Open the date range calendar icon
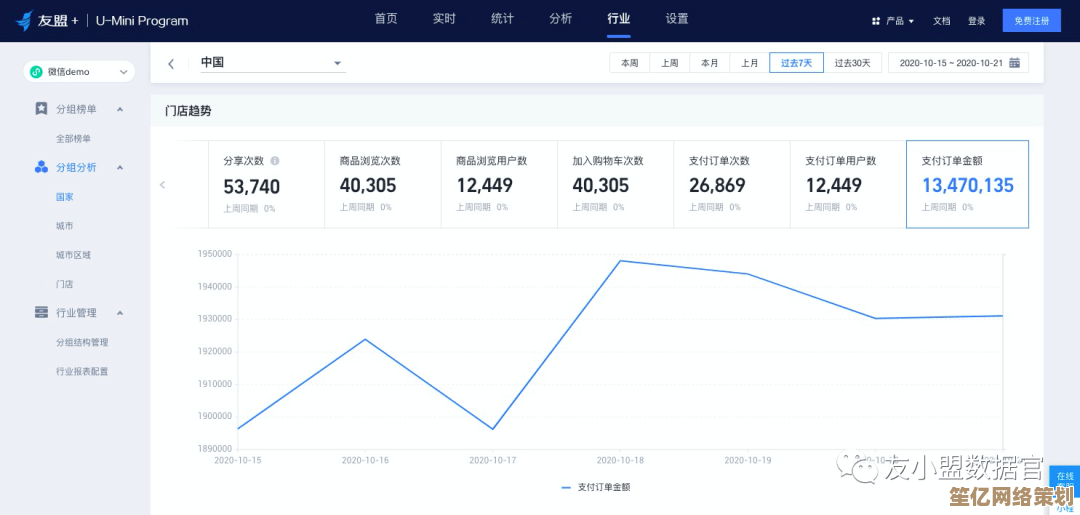Screen dimensions: 1080x515 click(x=1014, y=63)
